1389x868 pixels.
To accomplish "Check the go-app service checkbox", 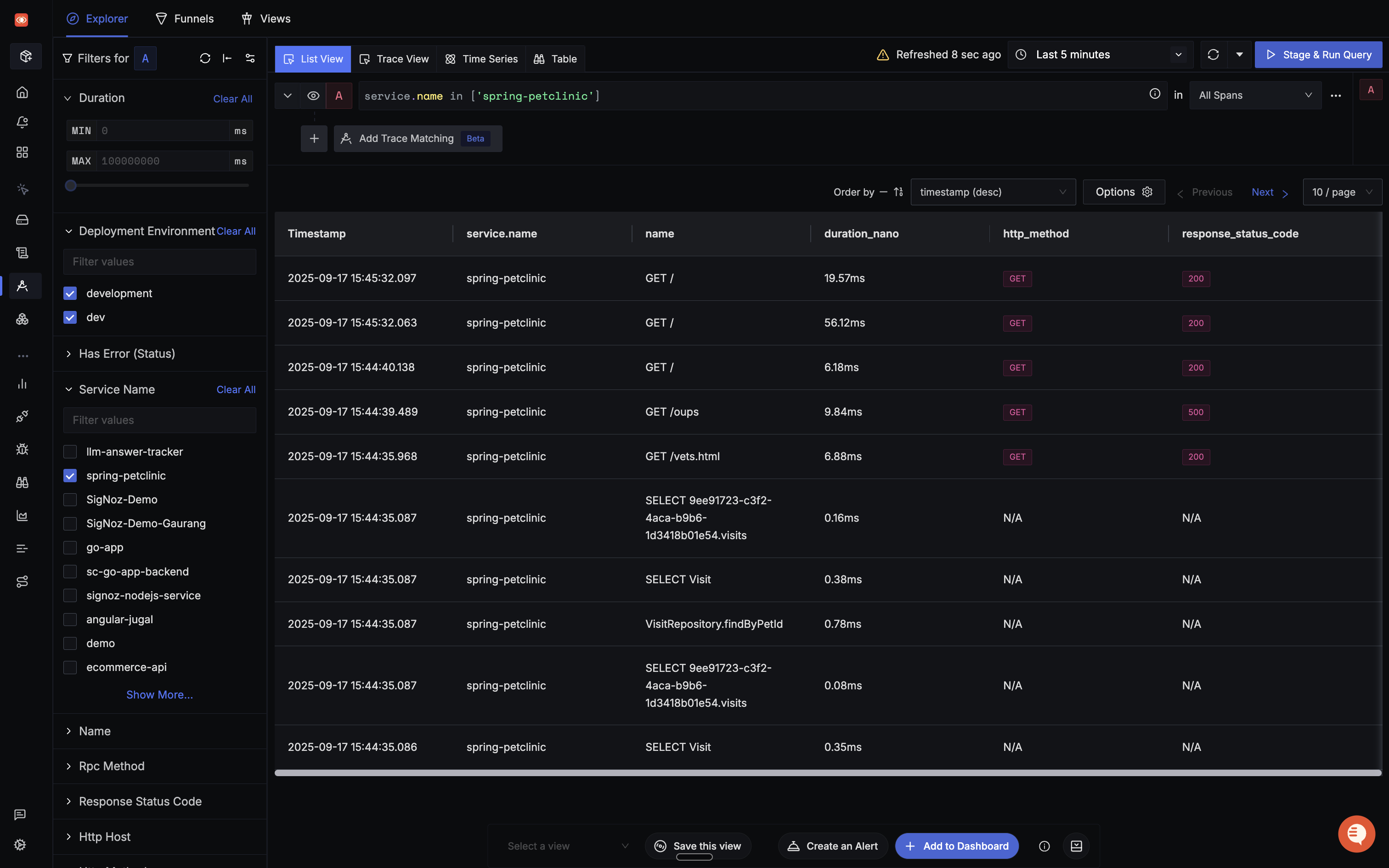I will [x=70, y=547].
